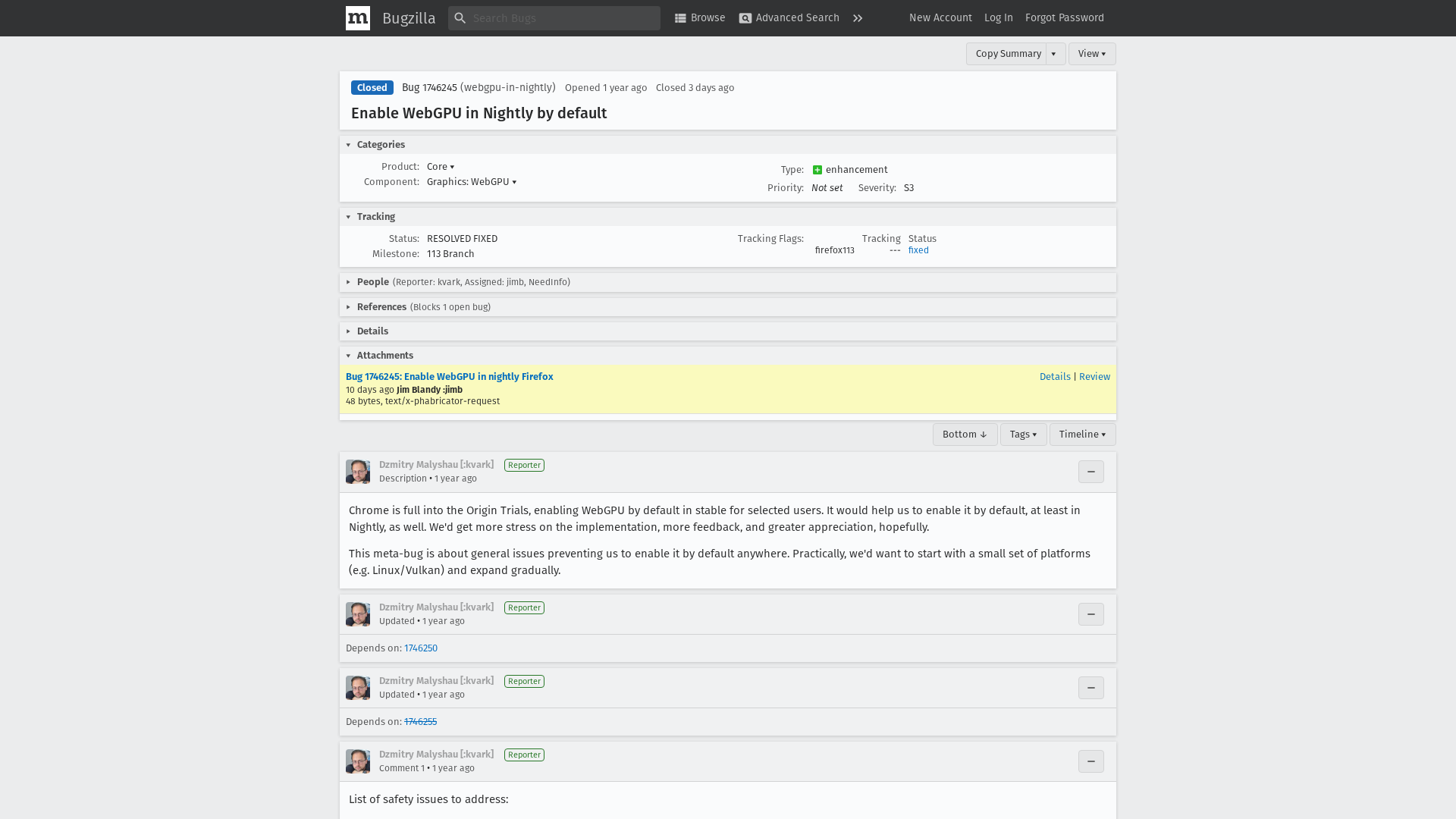Click the Search Bugs input field
The height and width of the screenshot is (819, 1456).
[554, 18]
